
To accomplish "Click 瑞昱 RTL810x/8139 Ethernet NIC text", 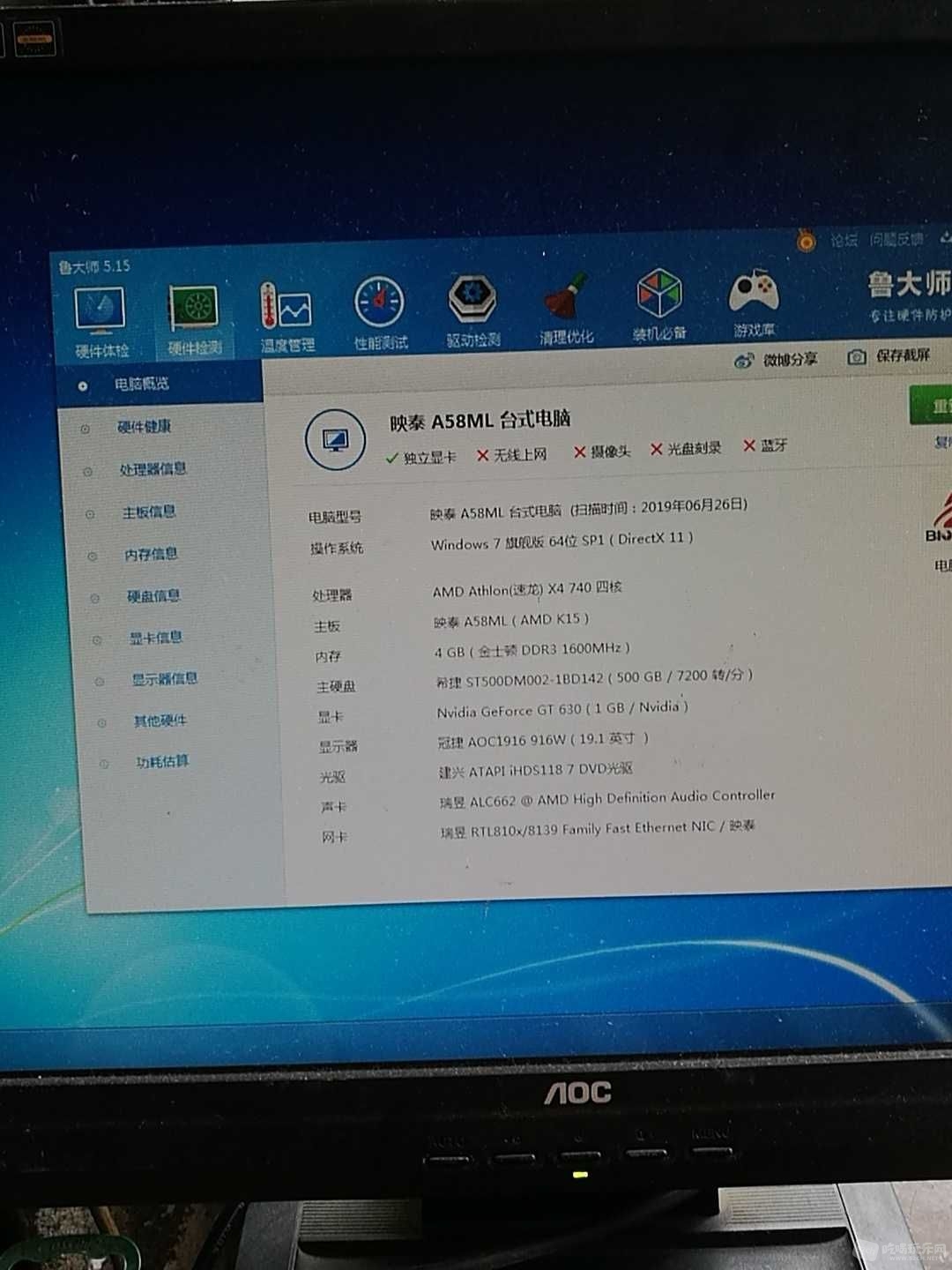I will click(x=598, y=828).
